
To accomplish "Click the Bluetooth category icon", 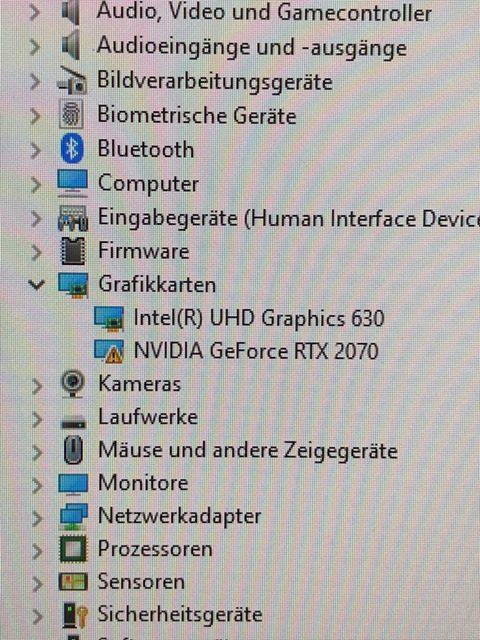I will click(72, 149).
